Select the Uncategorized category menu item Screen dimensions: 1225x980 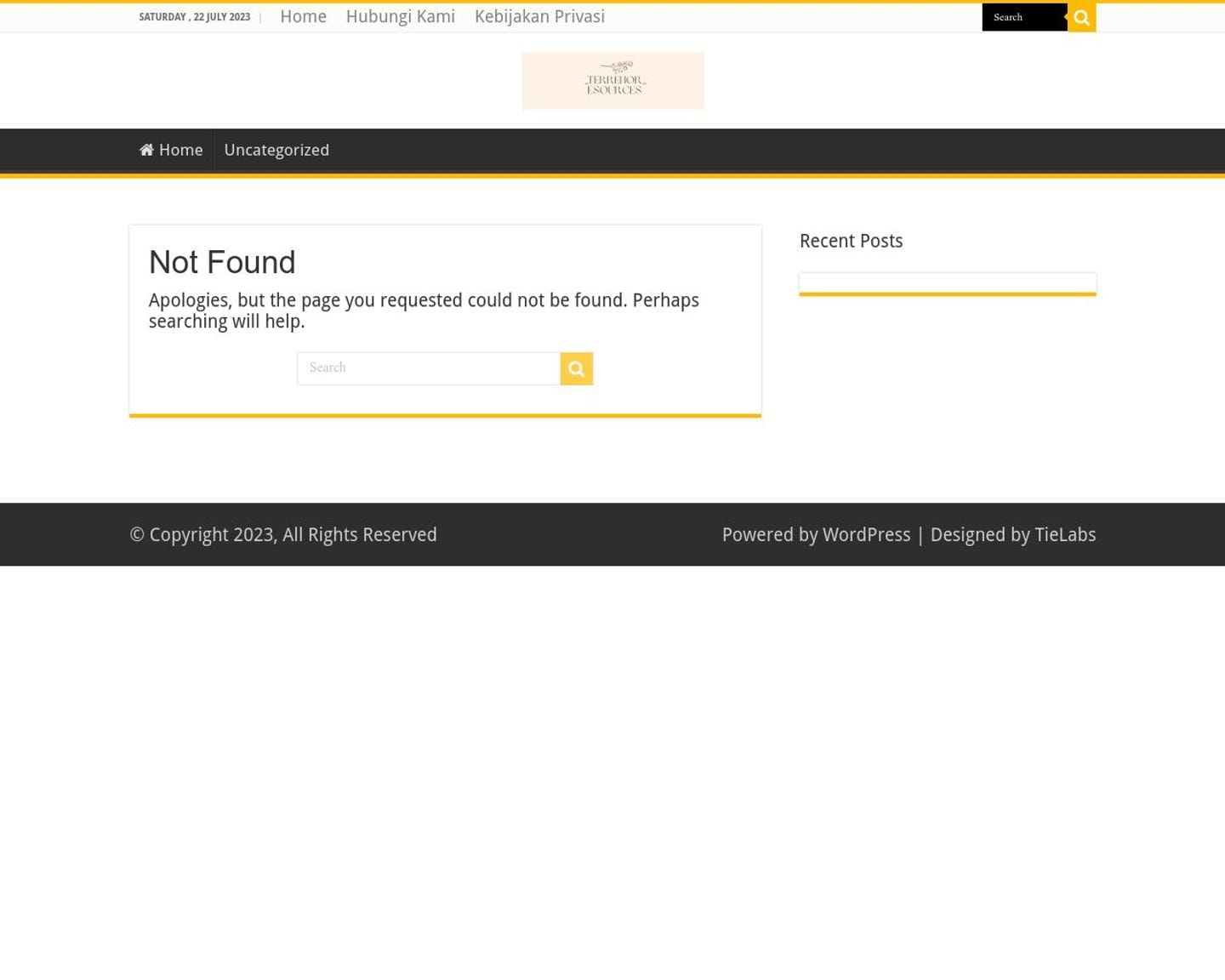pyautogui.click(x=276, y=151)
